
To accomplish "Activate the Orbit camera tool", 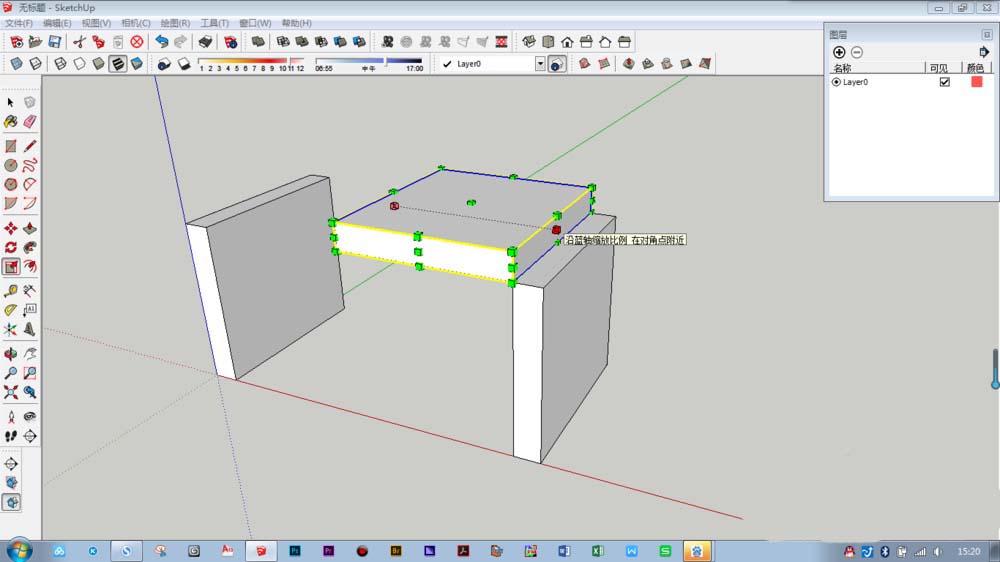I will tap(11, 353).
